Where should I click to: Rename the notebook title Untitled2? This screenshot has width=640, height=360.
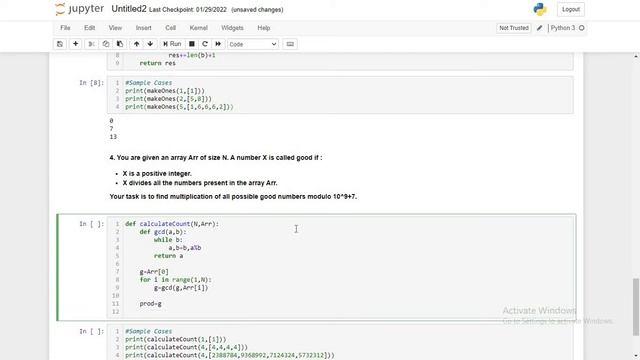129,9
